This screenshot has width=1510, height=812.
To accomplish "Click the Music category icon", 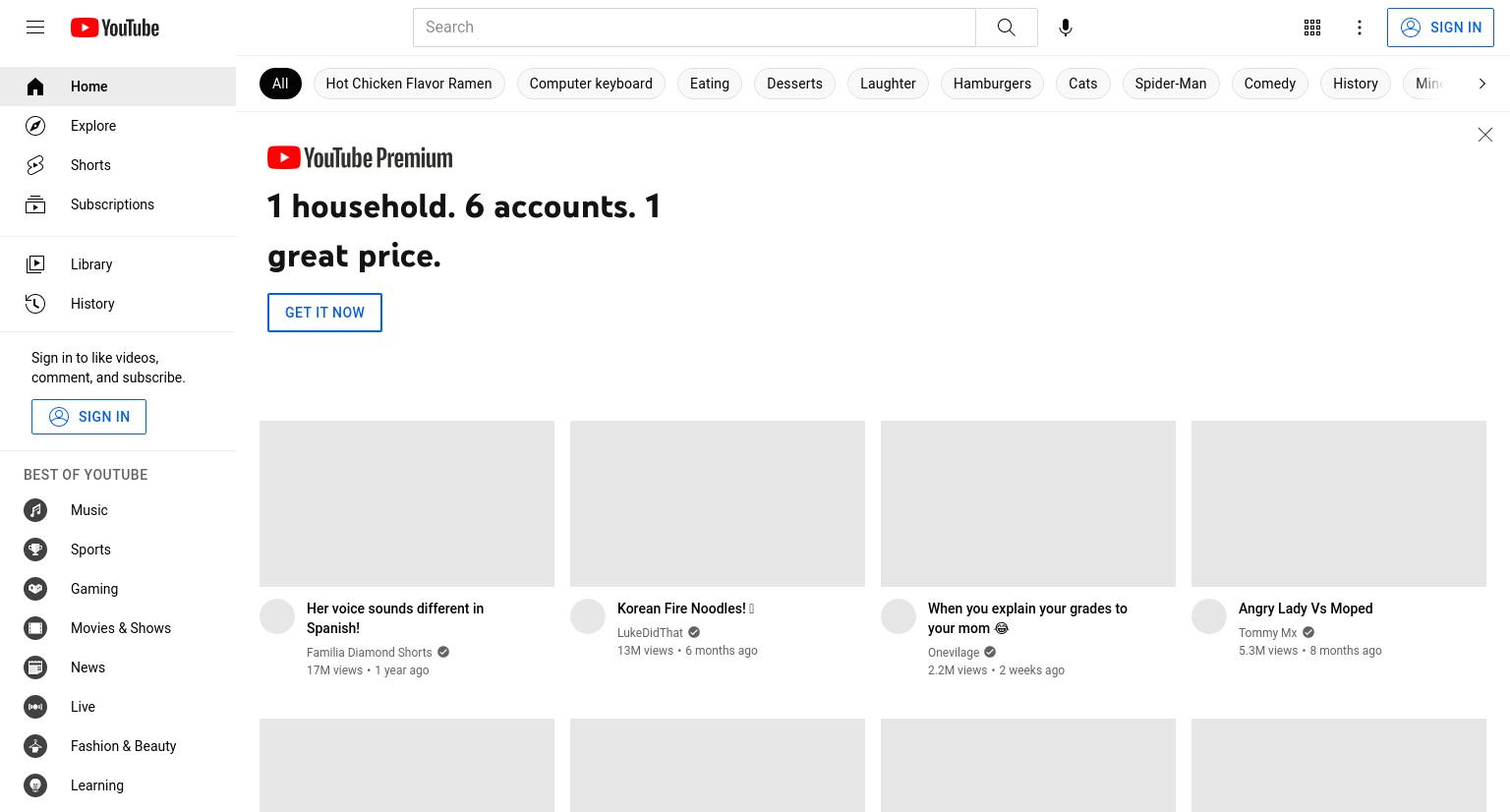I will pyautogui.click(x=35, y=510).
